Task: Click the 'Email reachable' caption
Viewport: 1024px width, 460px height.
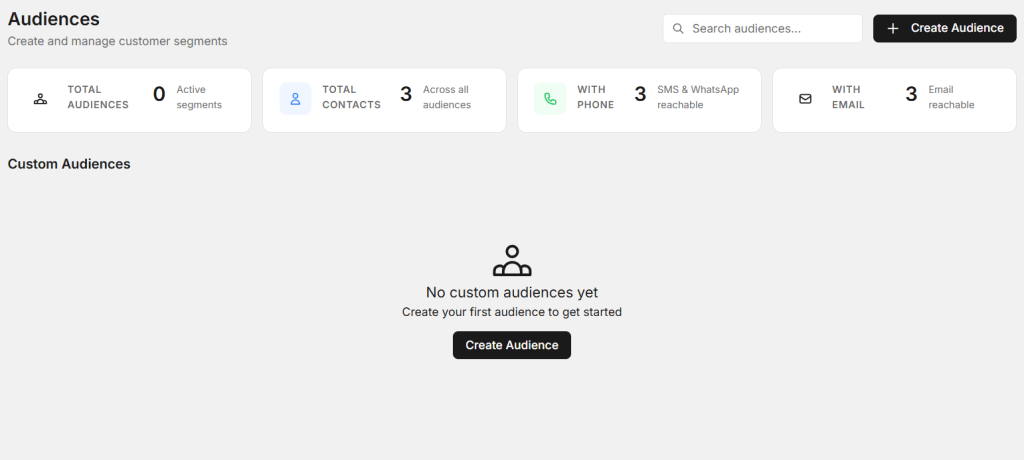Action: tap(952, 97)
